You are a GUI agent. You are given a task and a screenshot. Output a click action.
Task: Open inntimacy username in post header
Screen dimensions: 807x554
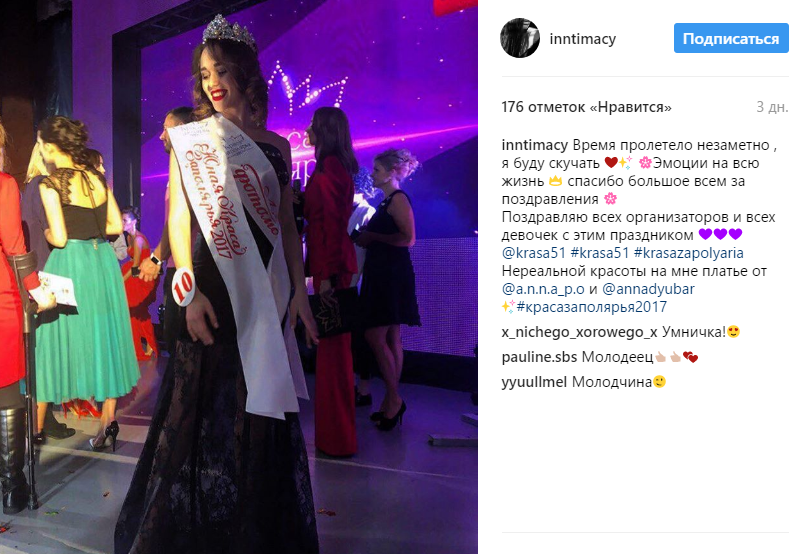click(x=582, y=39)
